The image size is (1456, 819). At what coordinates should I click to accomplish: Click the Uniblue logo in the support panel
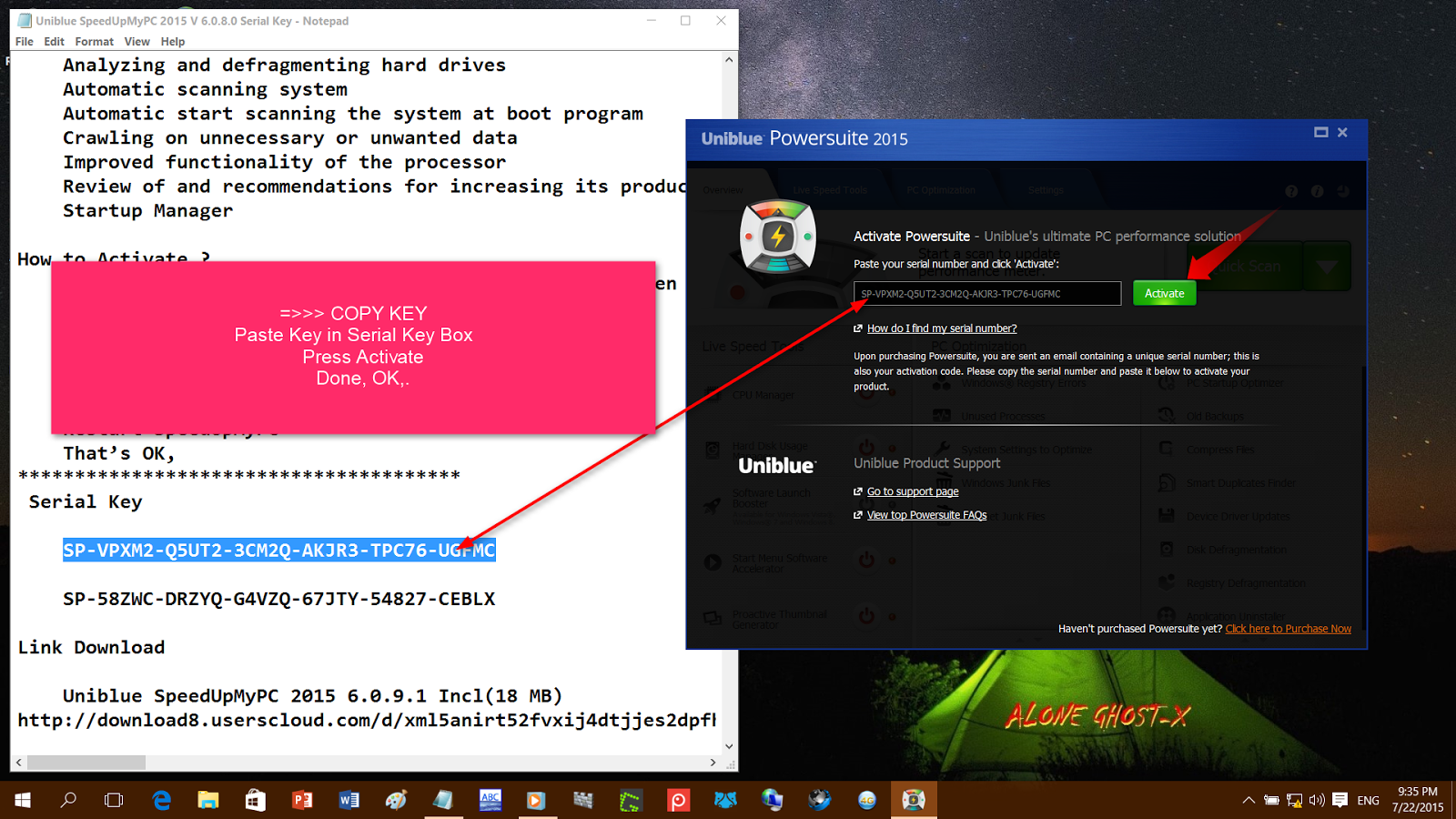(x=776, y=464)
